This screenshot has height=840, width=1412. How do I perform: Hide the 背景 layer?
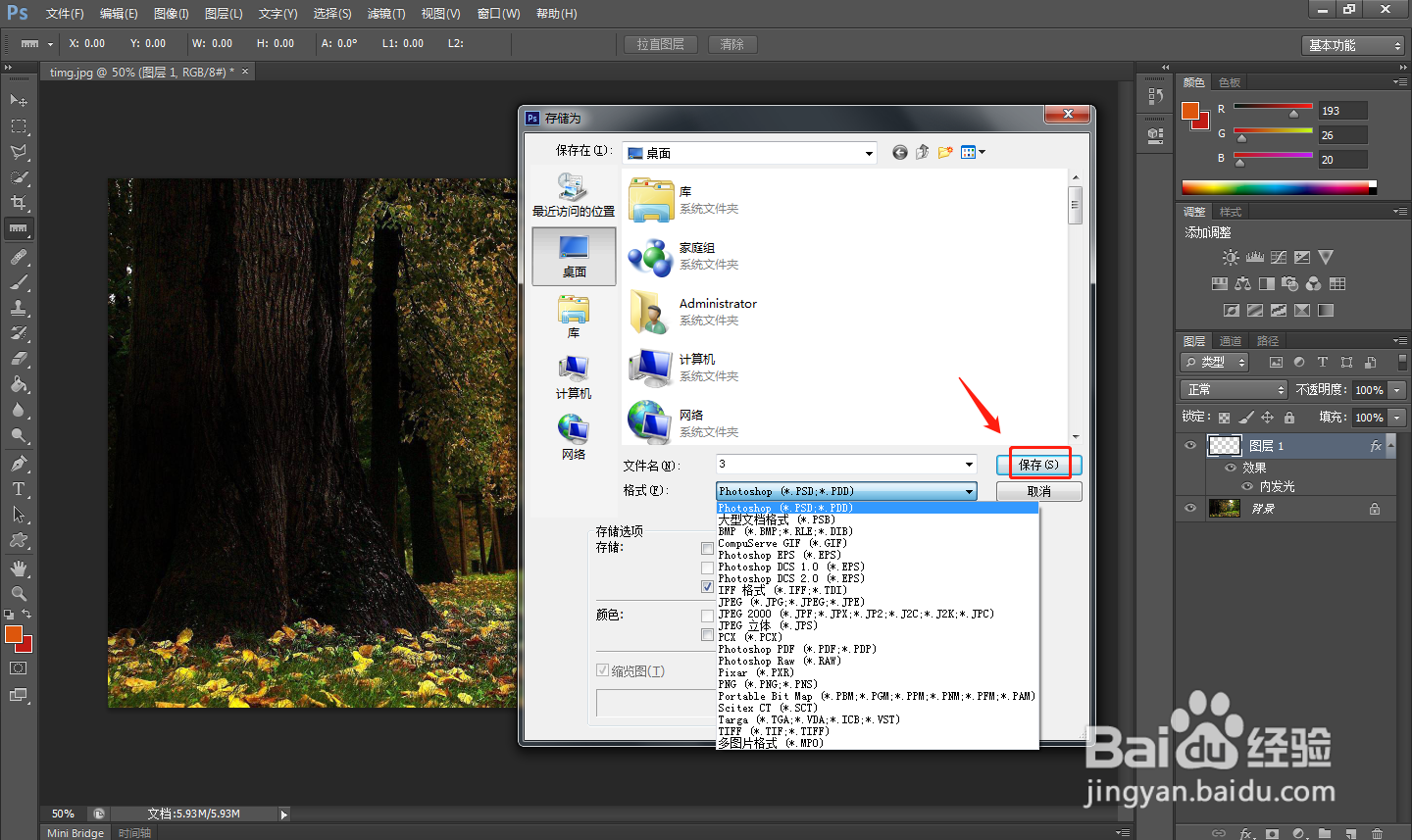pos(1190,509)
